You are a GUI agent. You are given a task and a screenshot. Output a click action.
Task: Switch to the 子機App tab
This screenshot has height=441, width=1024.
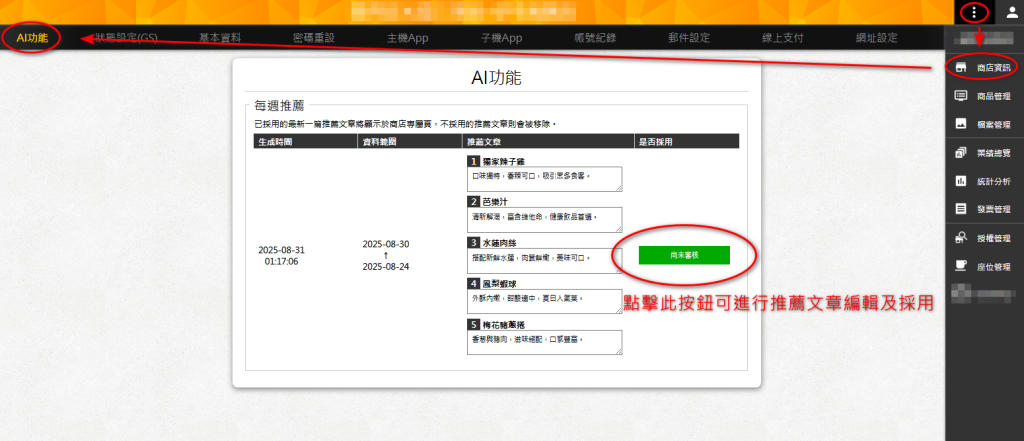click(501, 38)
